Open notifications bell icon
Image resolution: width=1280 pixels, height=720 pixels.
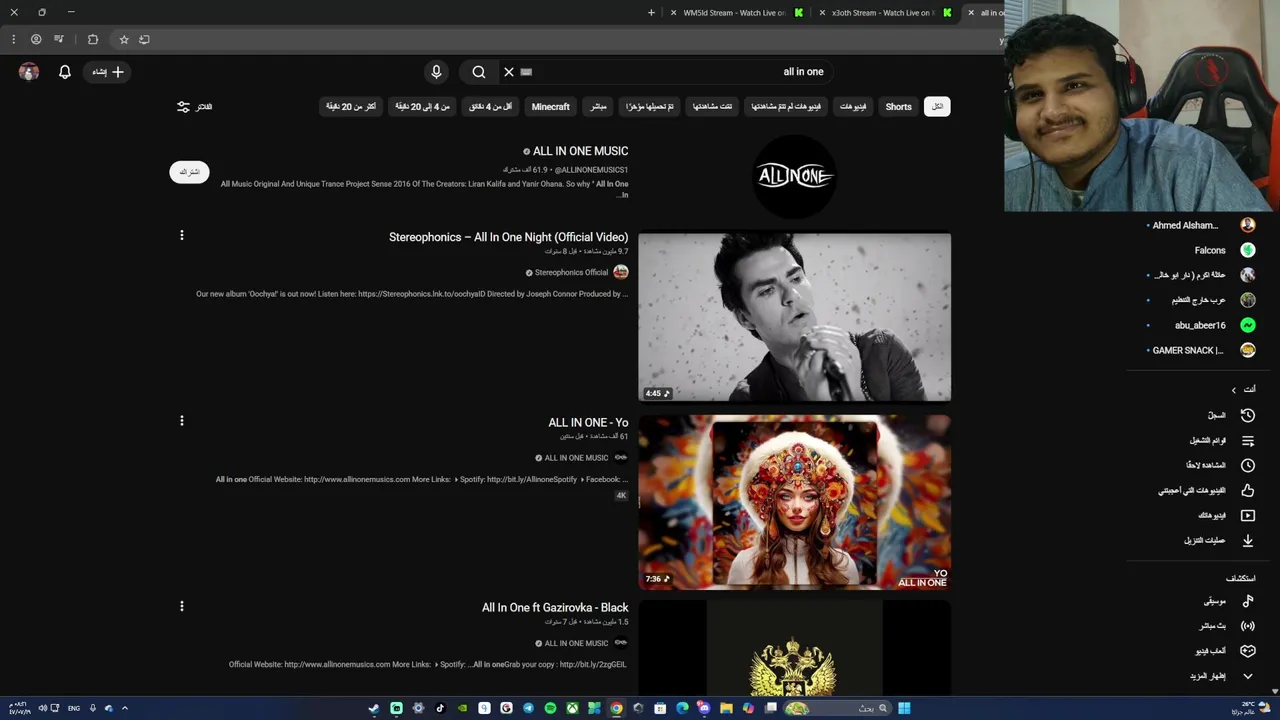coord(65,72)
